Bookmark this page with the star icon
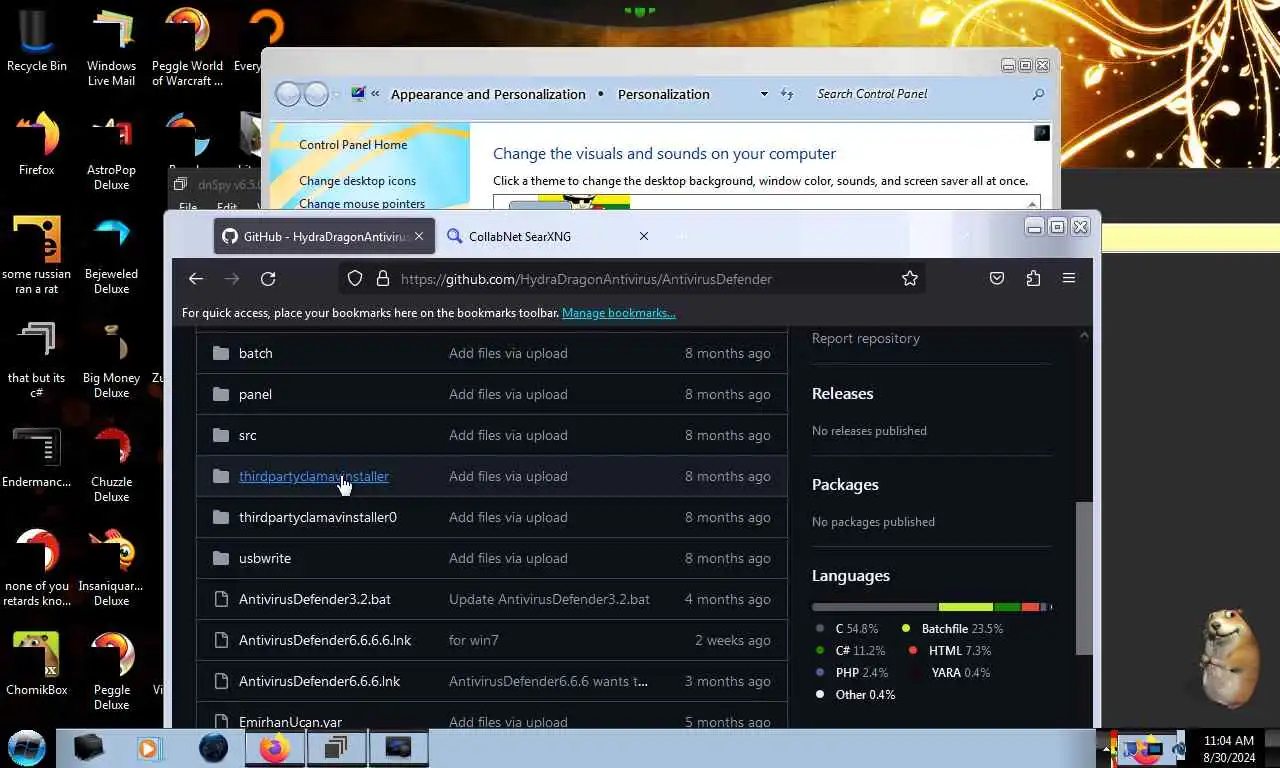Viewport: 1280px width, 768px height. click(910, 279)
